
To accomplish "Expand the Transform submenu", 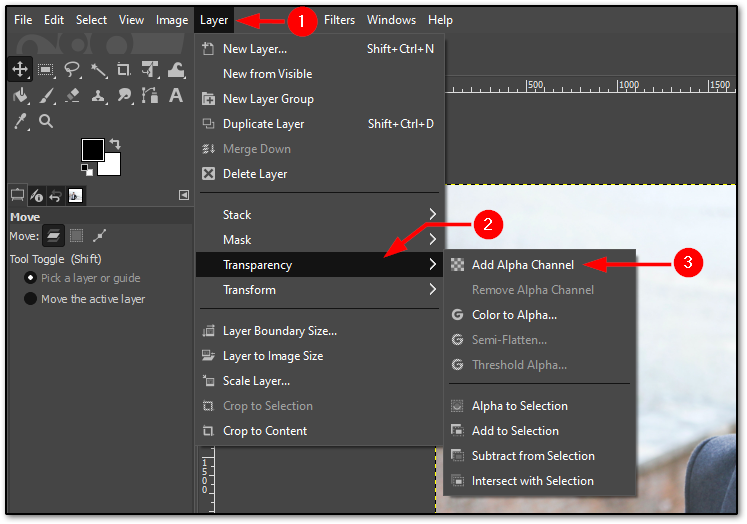I will tap(319, 290).
